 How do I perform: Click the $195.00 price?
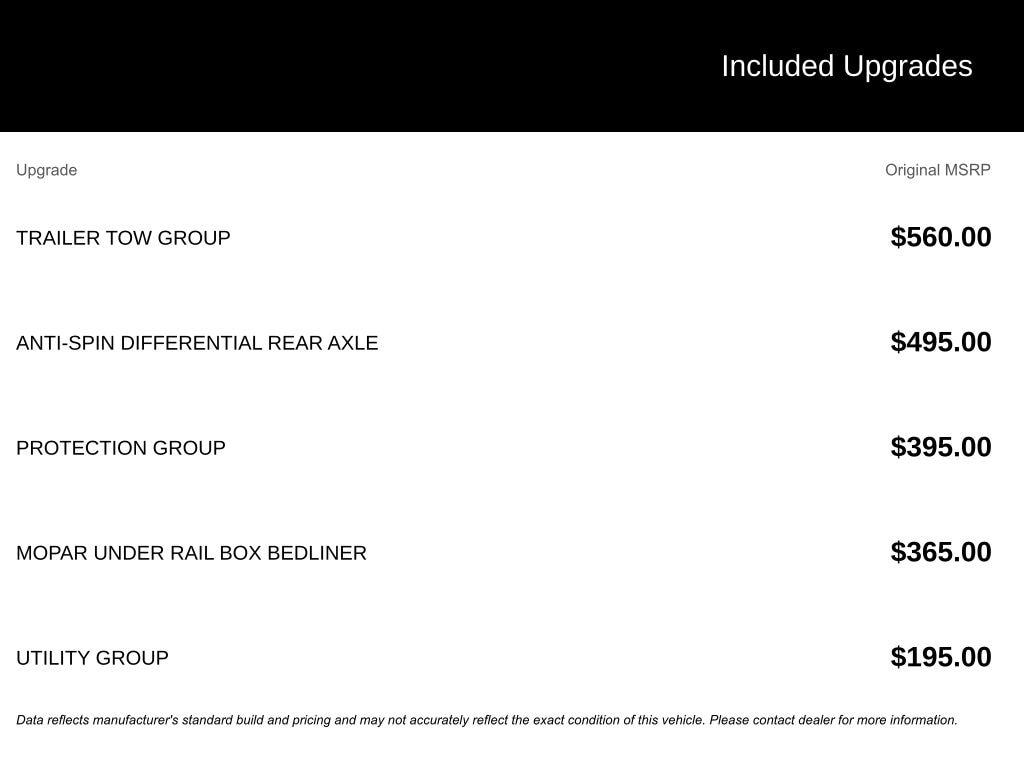pyautogui.click(x=940, y=657)
